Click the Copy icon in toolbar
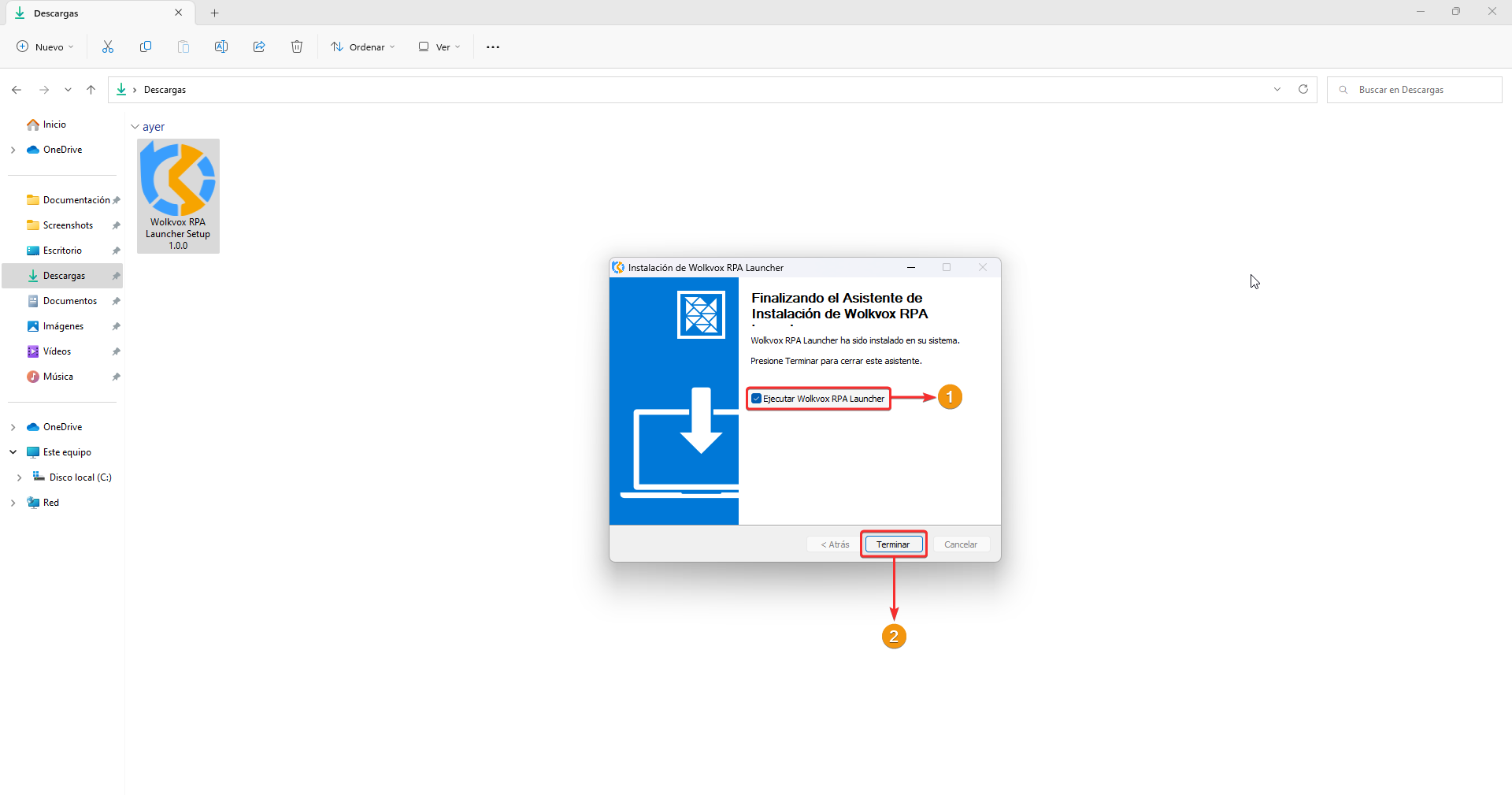The width and height of the screenshot is (1512, 795). [146, 47]
